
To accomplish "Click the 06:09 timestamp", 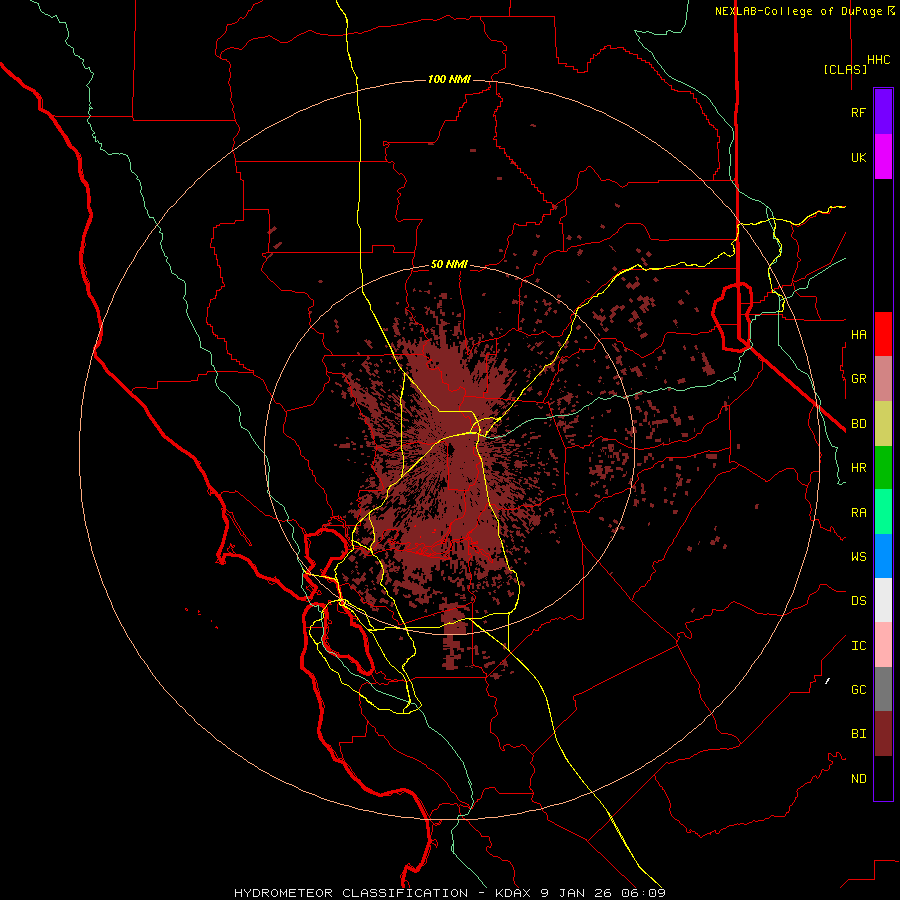I will point(646,893).
